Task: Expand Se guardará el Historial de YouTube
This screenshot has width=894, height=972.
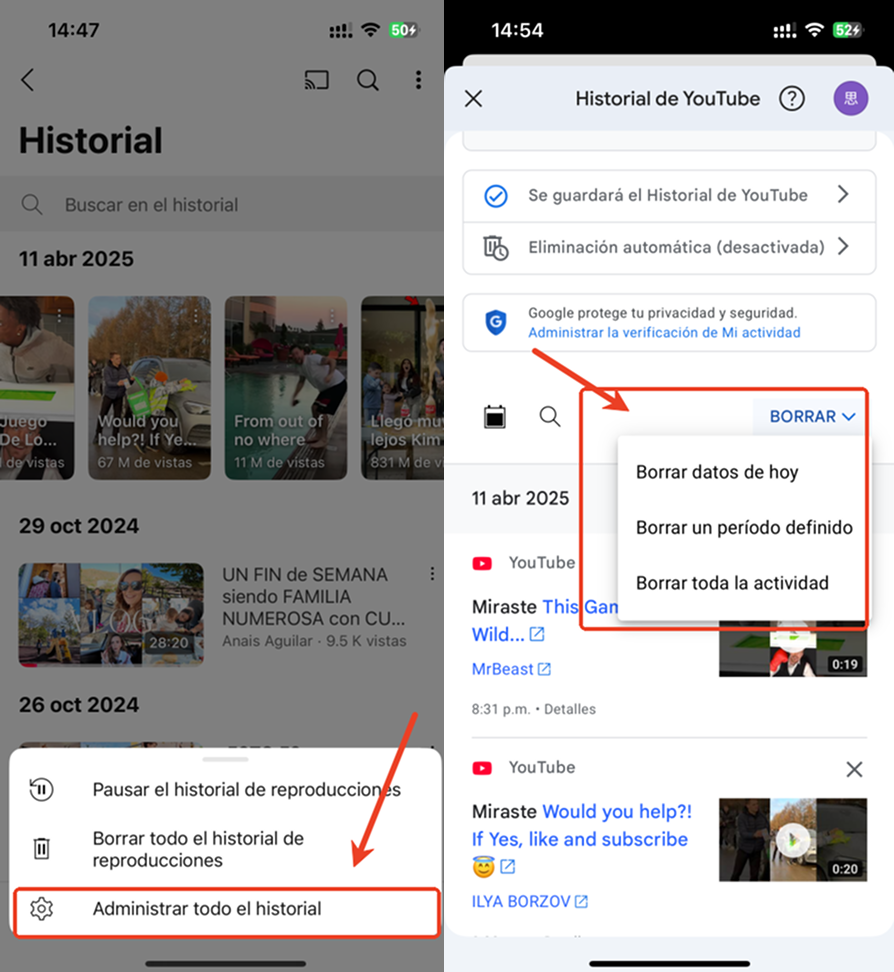Action: pyautogui.click(x=668, y=195)
